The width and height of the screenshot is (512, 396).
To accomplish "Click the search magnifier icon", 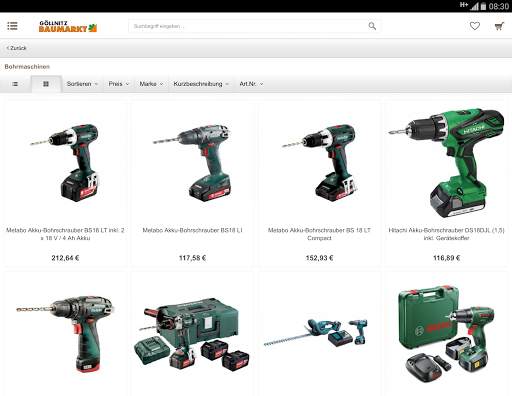I will (x=372, y=26).
